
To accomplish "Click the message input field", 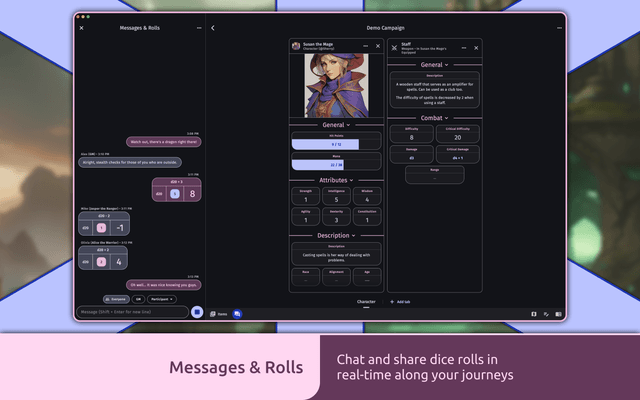I will 132,312.
